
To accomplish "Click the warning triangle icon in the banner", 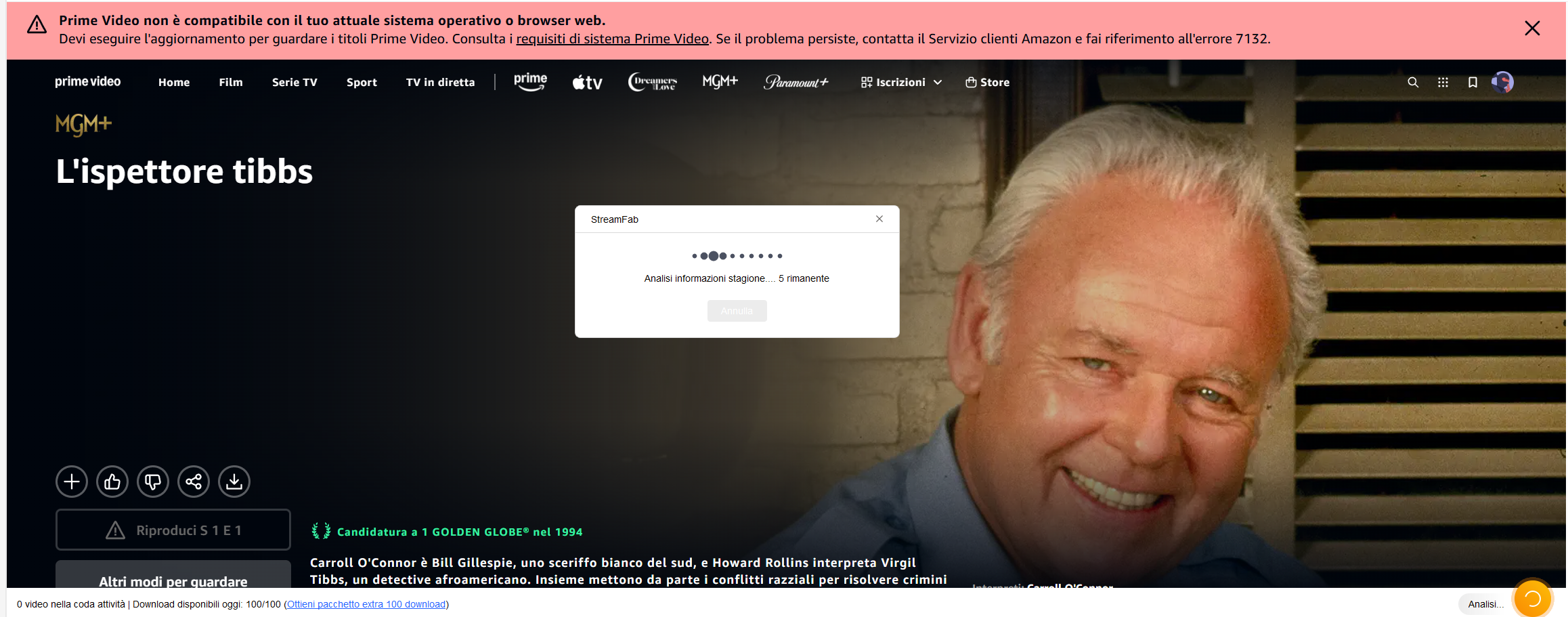I will [x=37, y=26].
